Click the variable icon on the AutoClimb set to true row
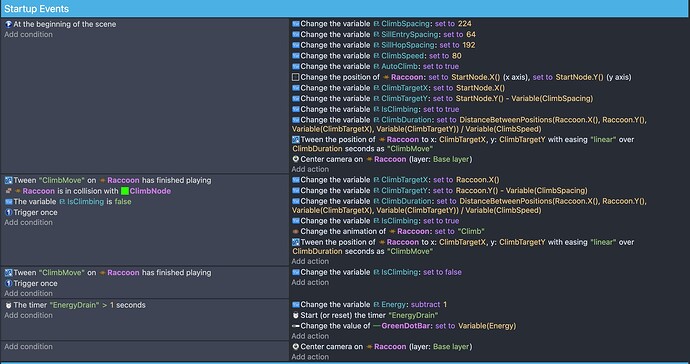690x364 pixels. tap(296, 66)
